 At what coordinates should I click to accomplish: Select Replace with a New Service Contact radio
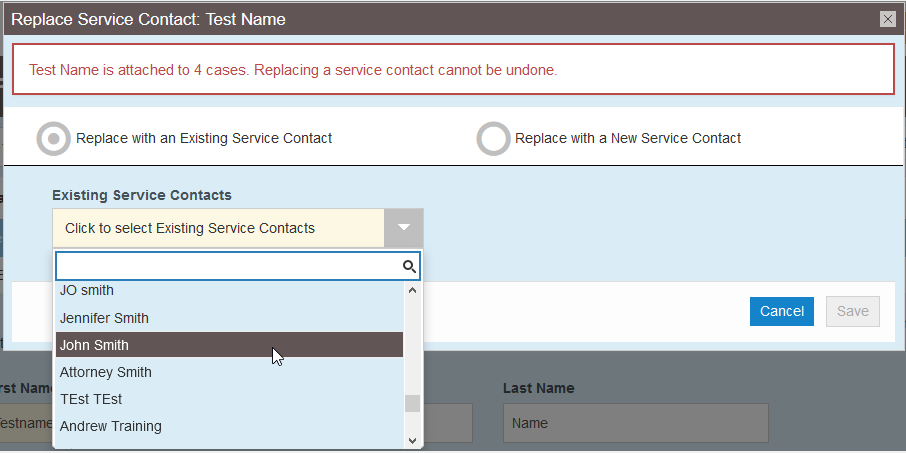coord(493,139)
